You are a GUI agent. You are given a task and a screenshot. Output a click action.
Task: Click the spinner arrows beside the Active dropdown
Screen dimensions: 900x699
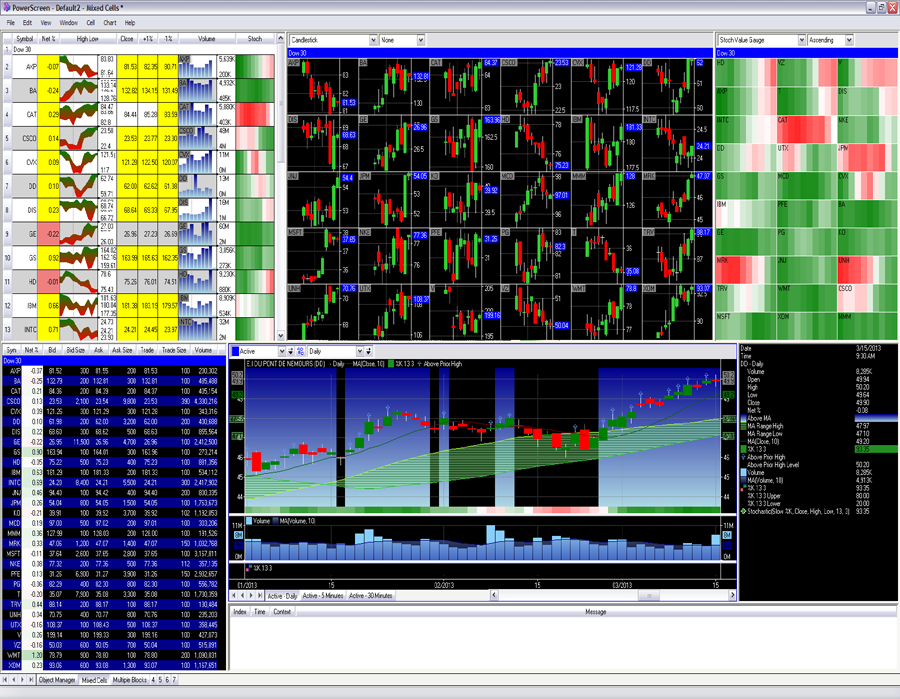(292, 352)
